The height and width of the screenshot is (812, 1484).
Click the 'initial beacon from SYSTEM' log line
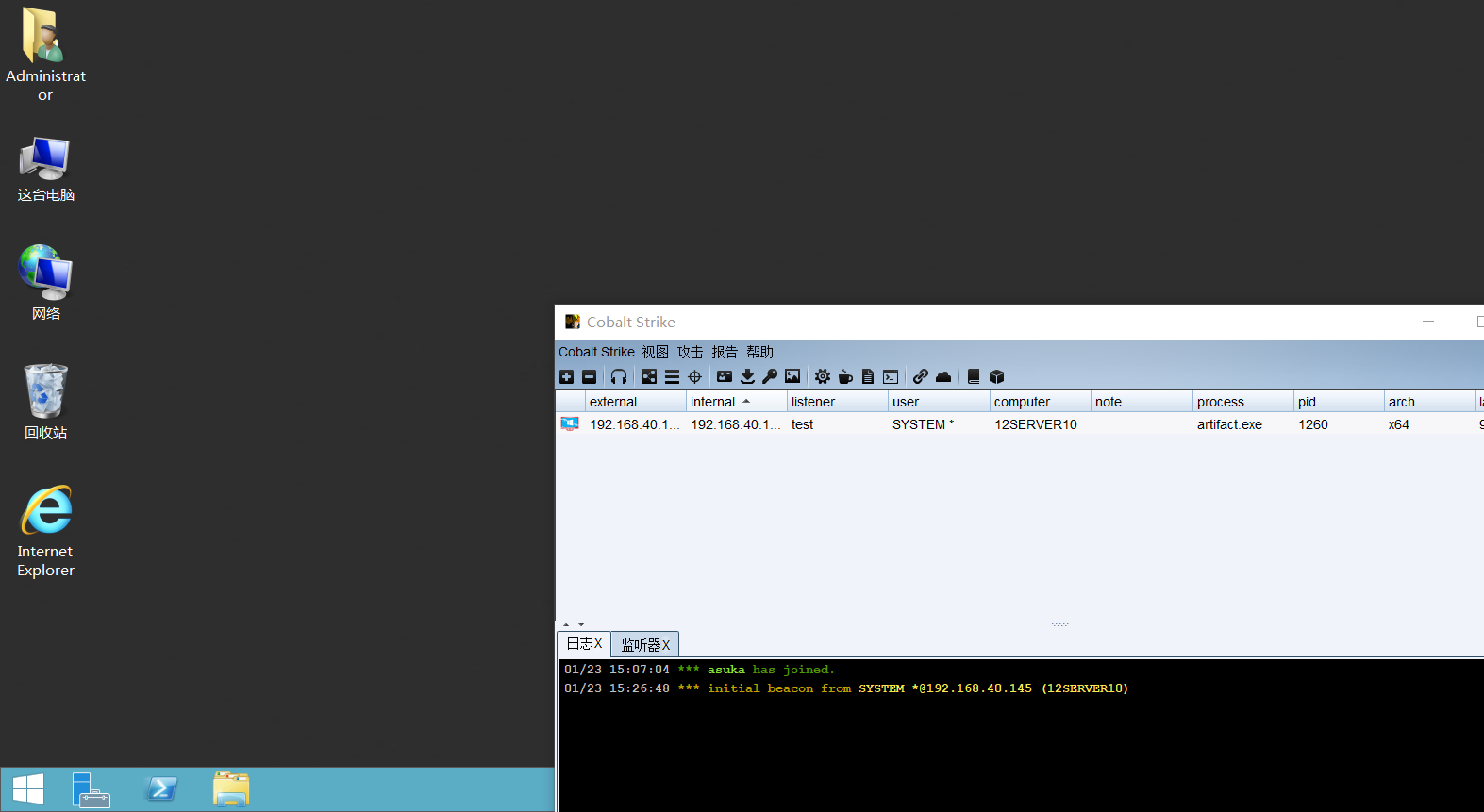point(846,688)
